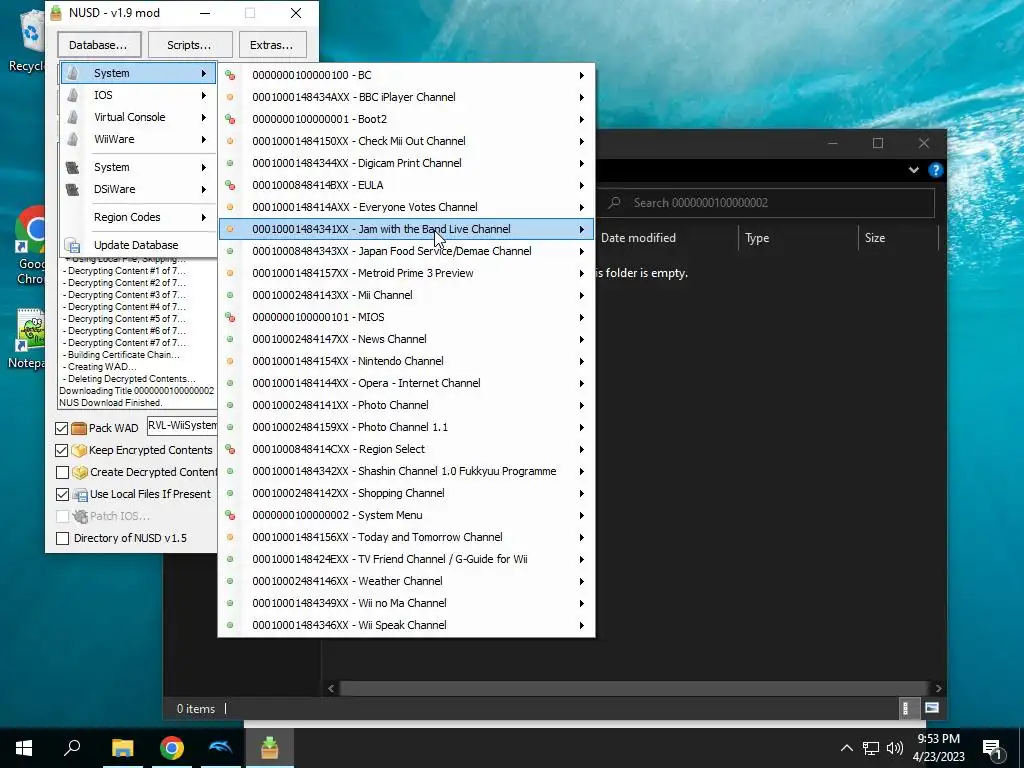Screen dimensions: 1024x768
Task: Click the Update Database icon
Action: tap(72, 246)
